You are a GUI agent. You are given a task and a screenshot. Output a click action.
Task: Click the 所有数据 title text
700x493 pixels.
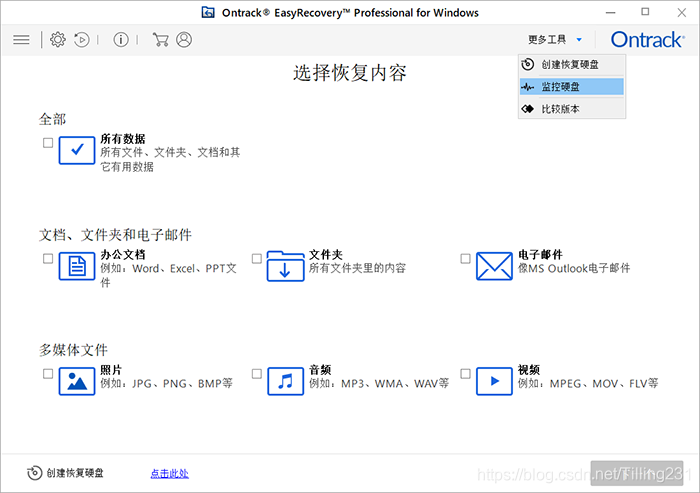coord(123,139)
